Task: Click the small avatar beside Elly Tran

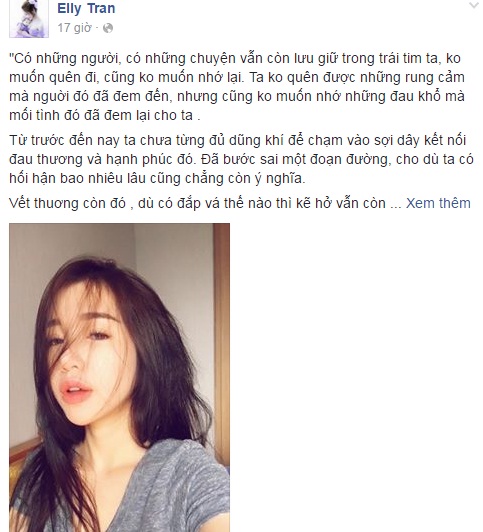Action: pos(29,19)
